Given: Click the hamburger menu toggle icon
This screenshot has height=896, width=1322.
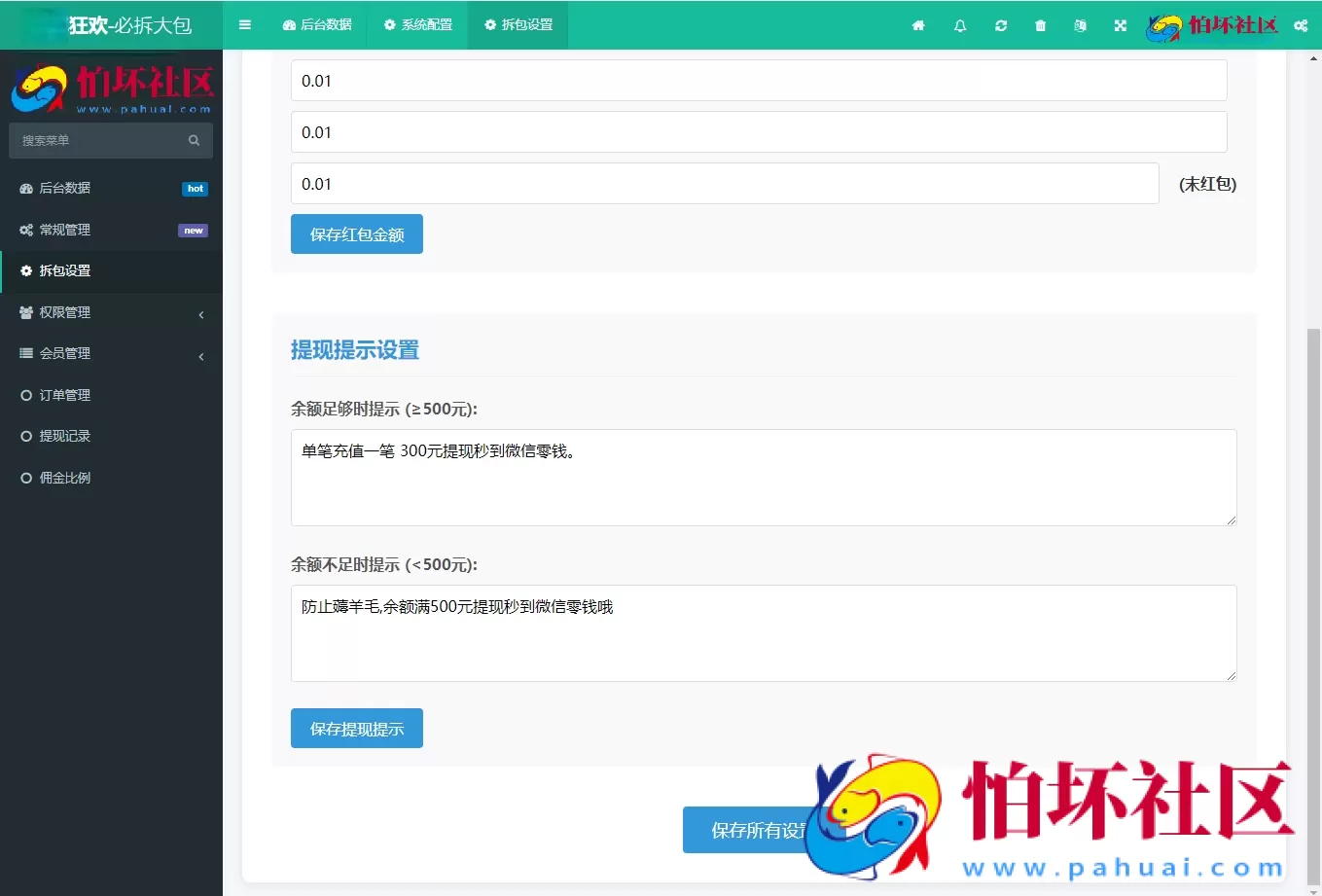Looking at the screenshot, I should pyautogui.click(x=245, y=25).
